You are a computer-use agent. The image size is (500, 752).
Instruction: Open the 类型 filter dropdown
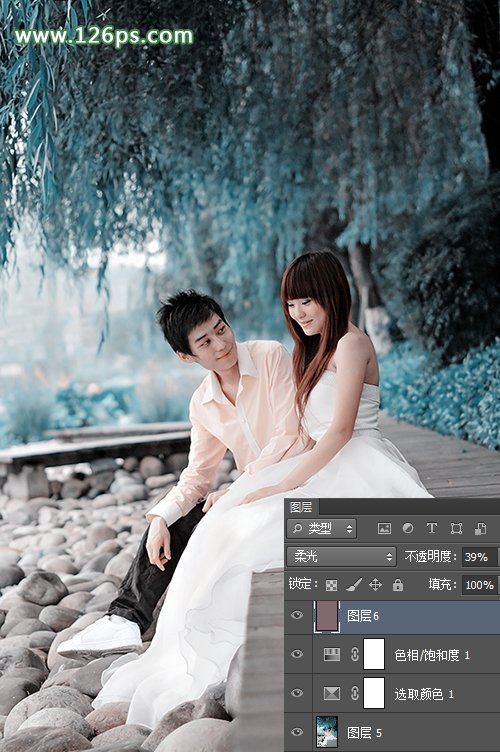[322, 529]
